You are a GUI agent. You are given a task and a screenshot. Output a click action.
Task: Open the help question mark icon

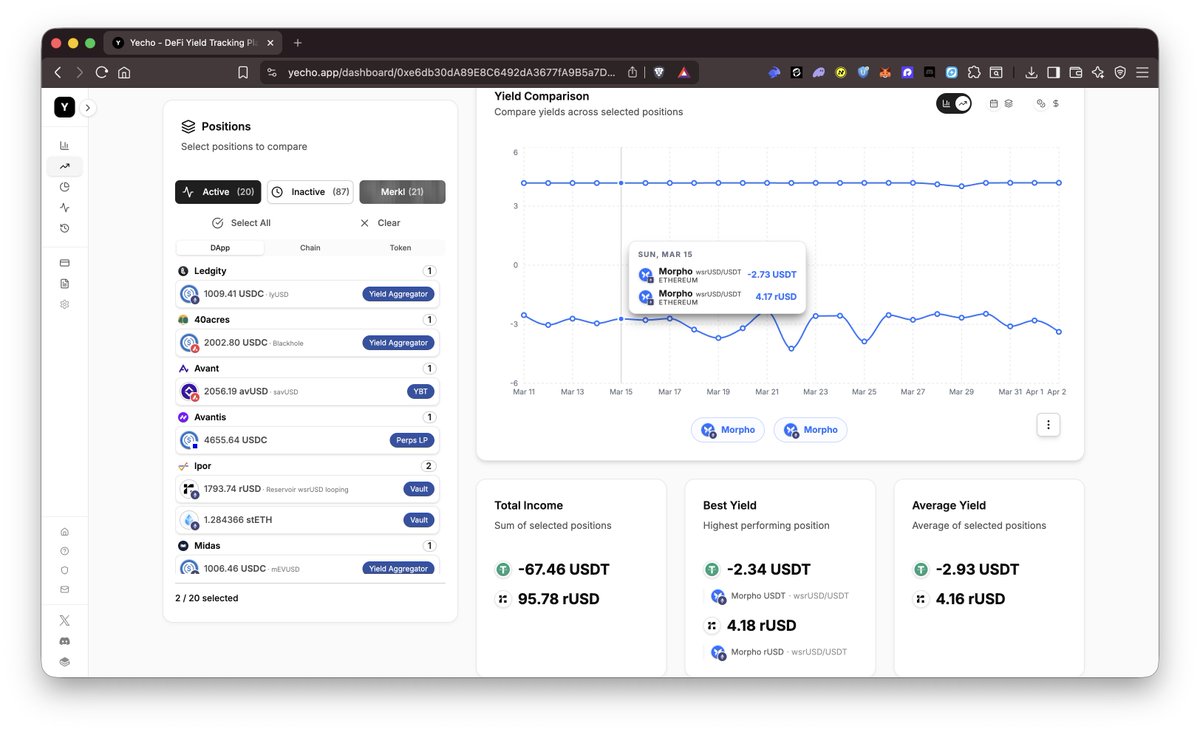(64, 551)
